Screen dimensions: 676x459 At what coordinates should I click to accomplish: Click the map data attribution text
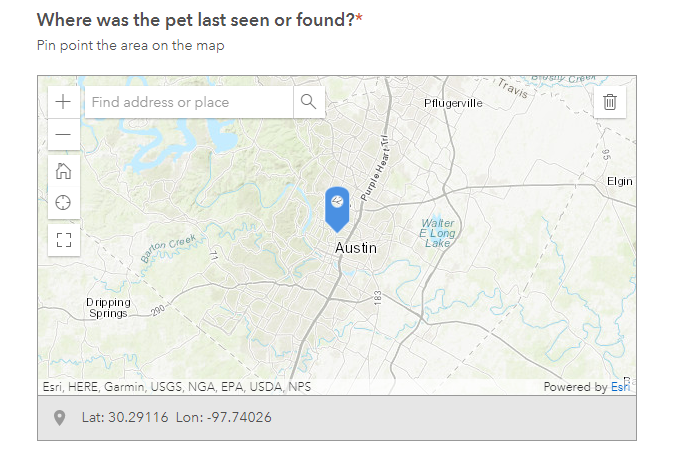point(177,387)
